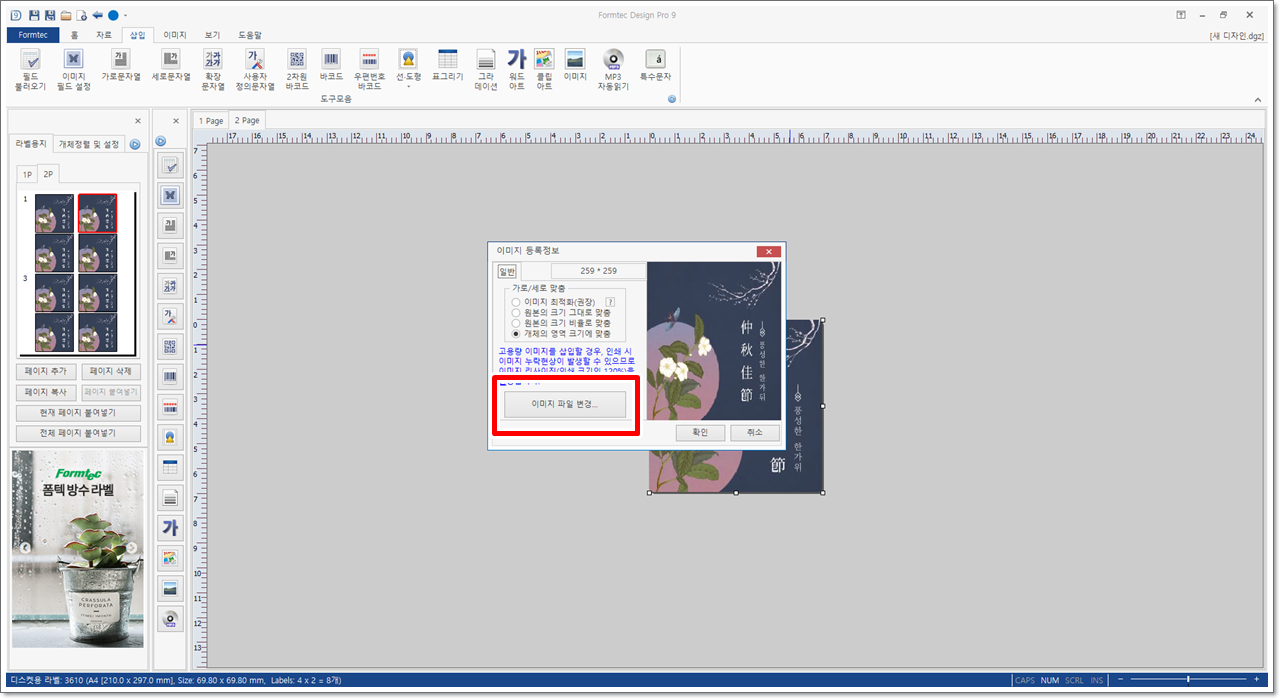Click the 페이지 복사 button

coord(45,392)
